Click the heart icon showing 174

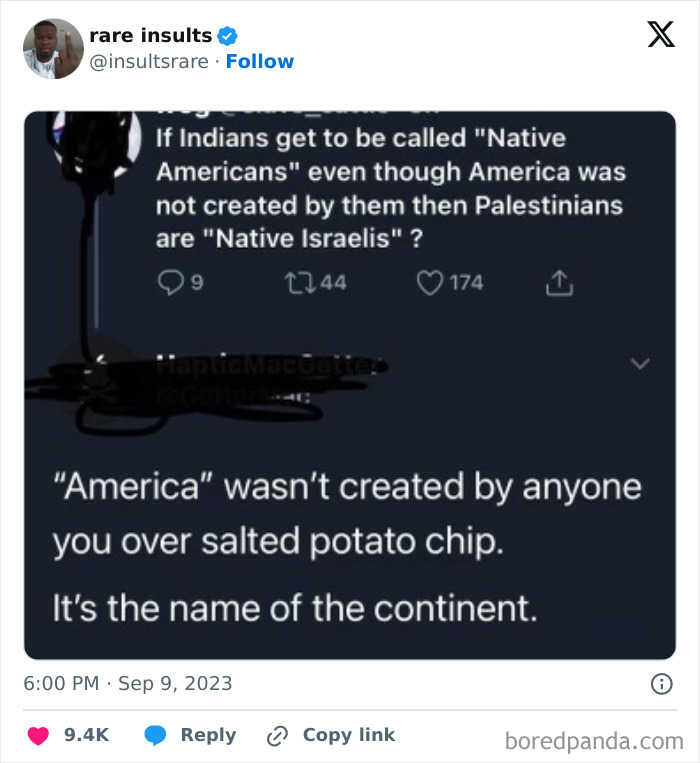point(430,283)
